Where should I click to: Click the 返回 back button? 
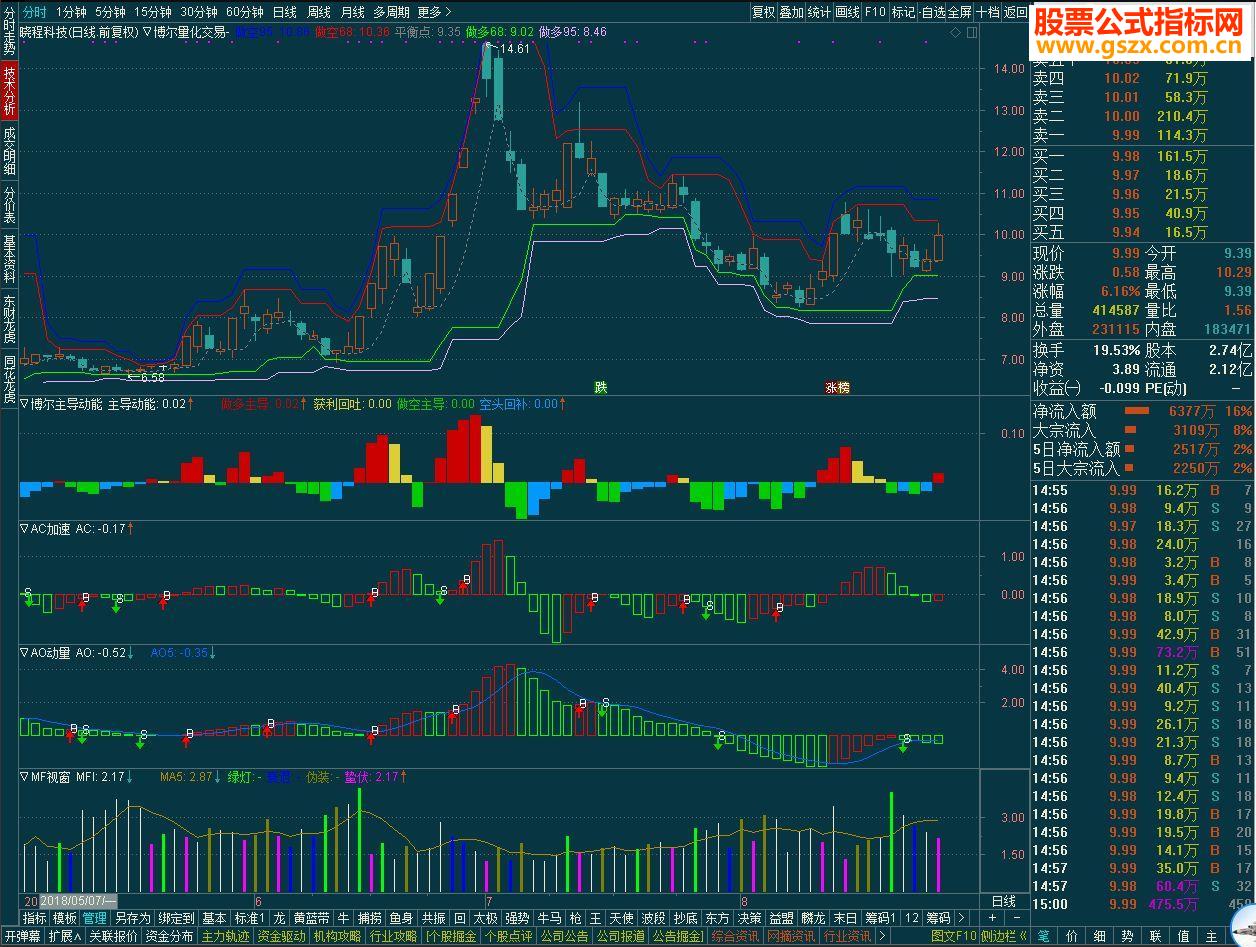[x=1015, y=12]
